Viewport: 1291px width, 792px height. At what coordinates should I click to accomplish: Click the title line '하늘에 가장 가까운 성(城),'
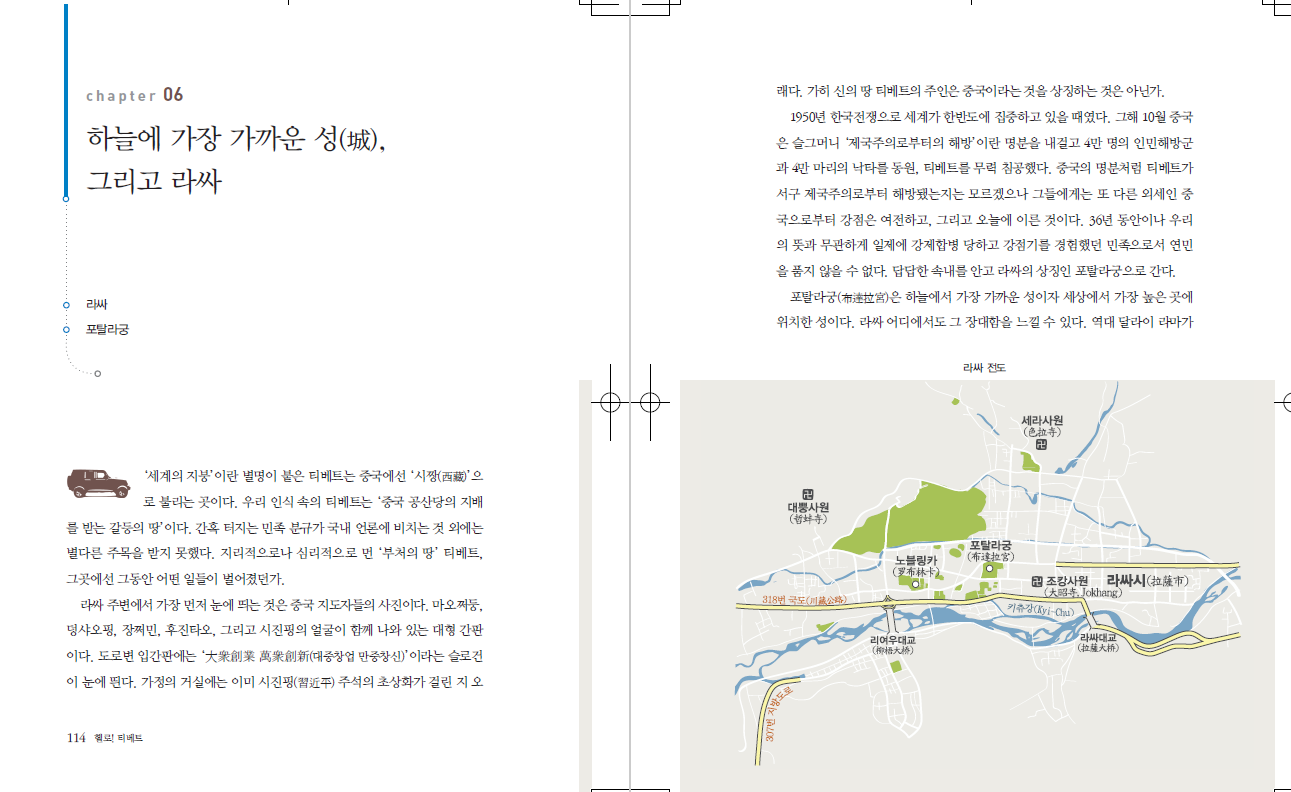236,139
